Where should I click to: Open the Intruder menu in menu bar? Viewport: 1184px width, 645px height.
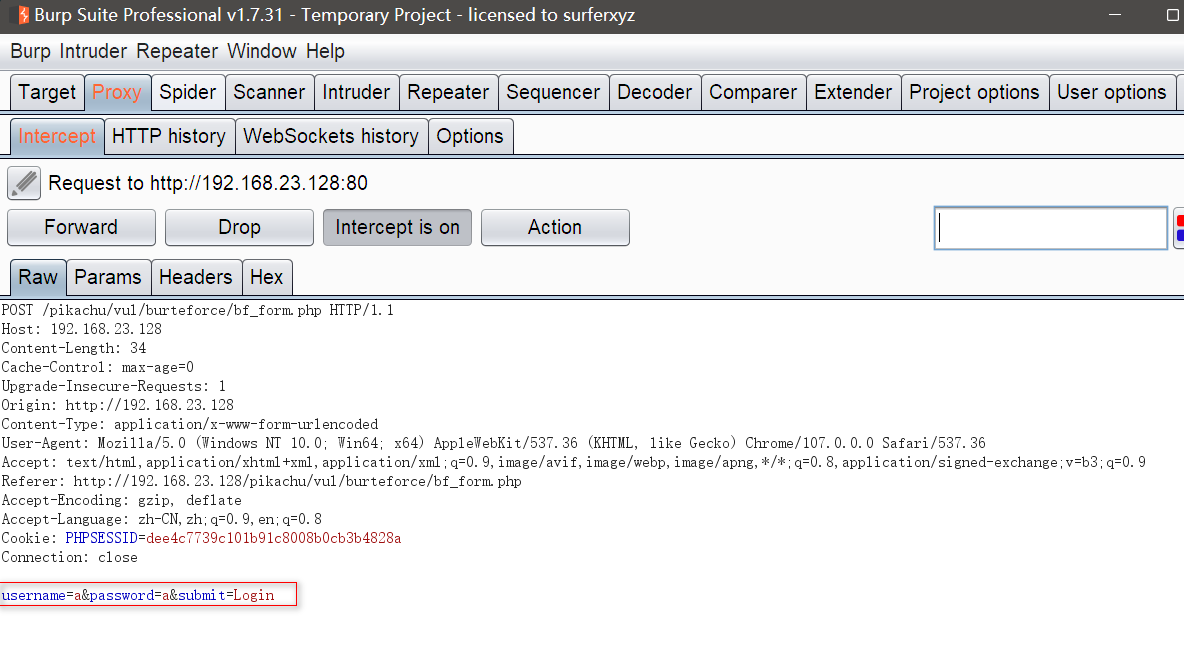(93, 51)
